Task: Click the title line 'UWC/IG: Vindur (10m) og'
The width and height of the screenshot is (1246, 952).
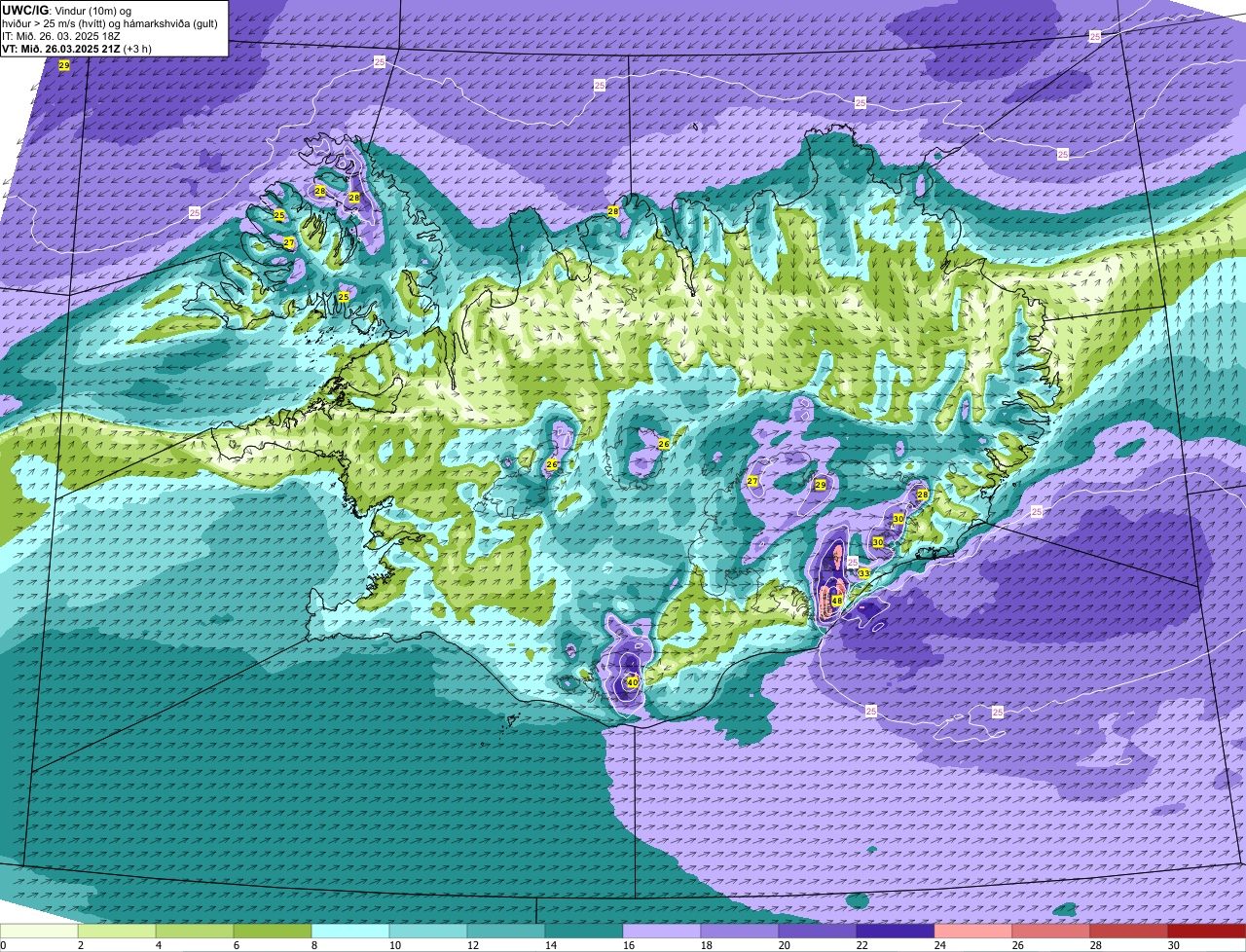Action: click(67, 10)
